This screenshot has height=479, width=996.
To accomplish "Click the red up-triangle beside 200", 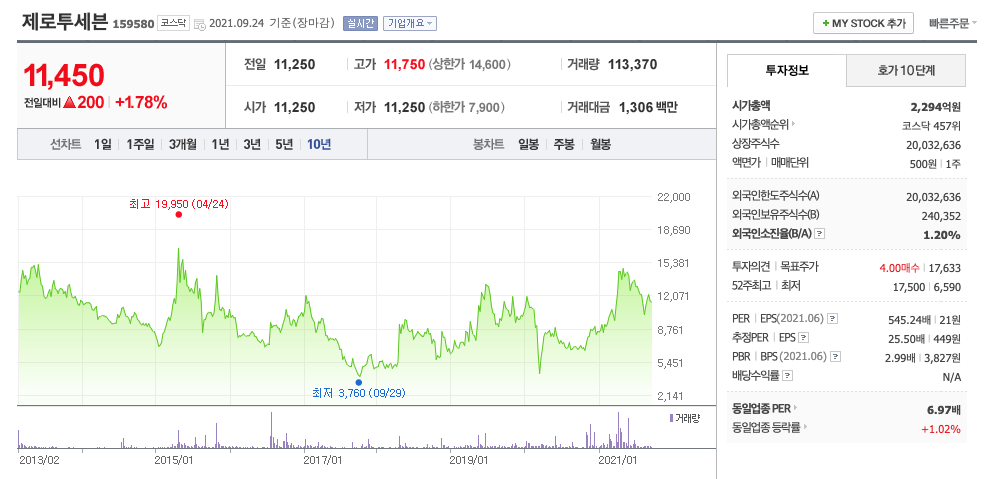I will click(69, 102).
